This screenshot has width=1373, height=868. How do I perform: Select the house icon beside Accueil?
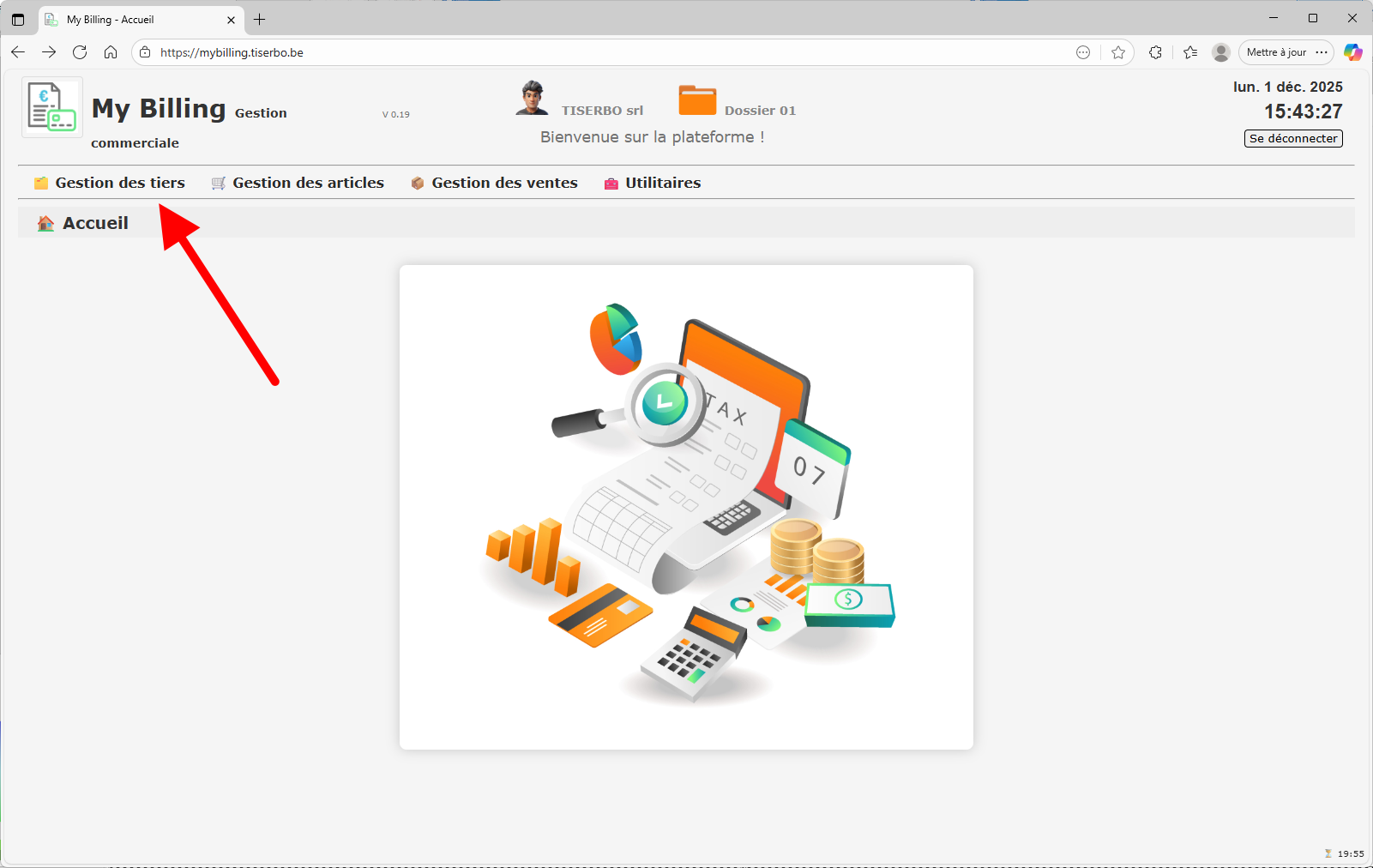[44, 222]
